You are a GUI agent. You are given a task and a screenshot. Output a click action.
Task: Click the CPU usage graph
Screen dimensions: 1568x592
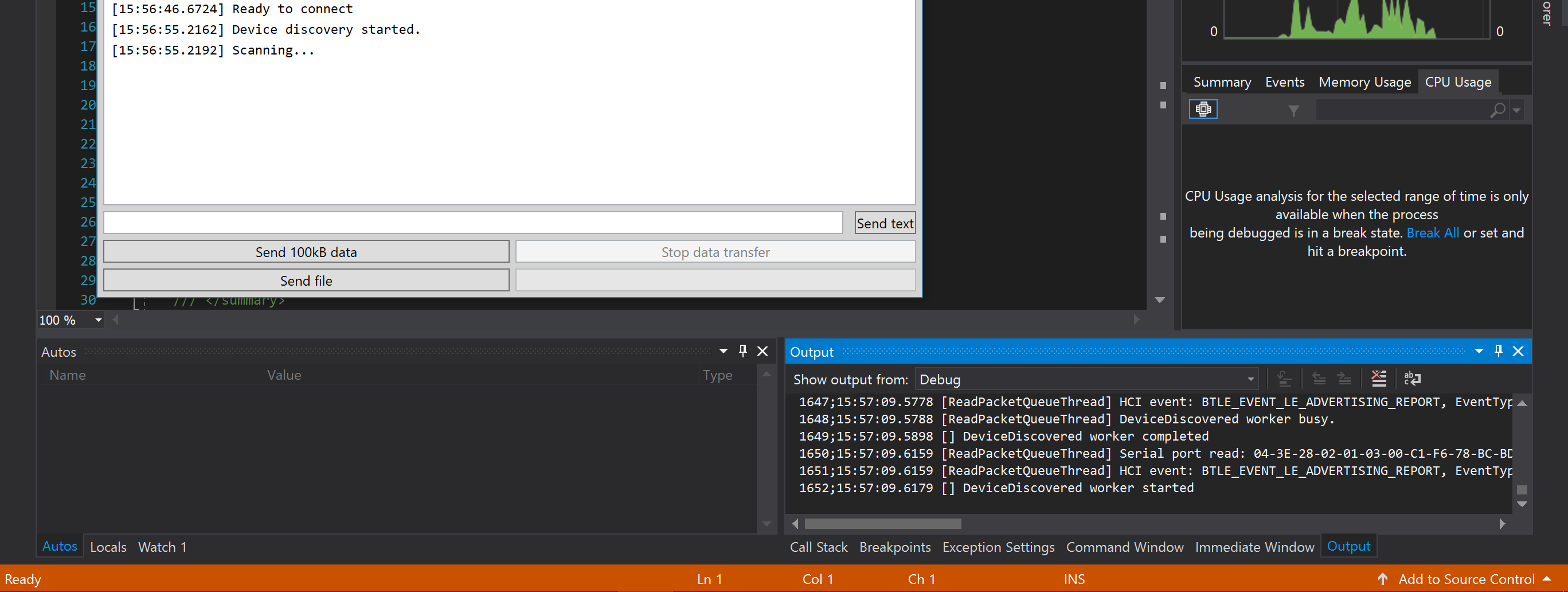pos(1357,20)
